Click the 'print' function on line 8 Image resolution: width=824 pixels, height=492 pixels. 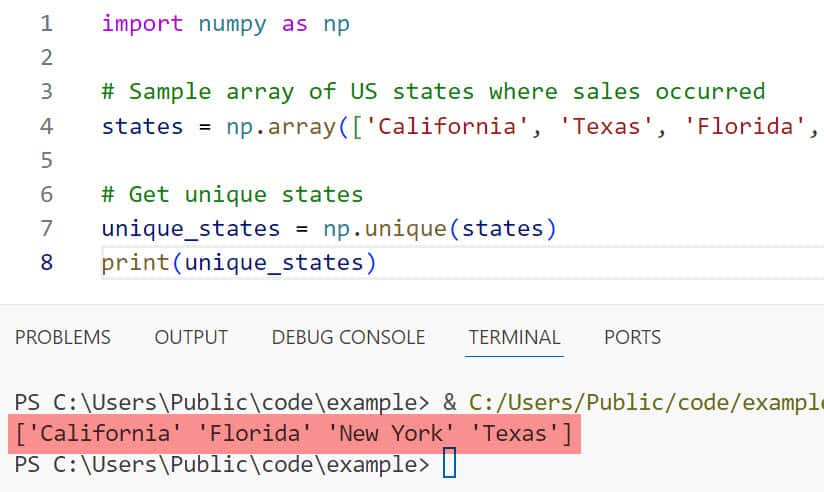[x=136, y=263]
